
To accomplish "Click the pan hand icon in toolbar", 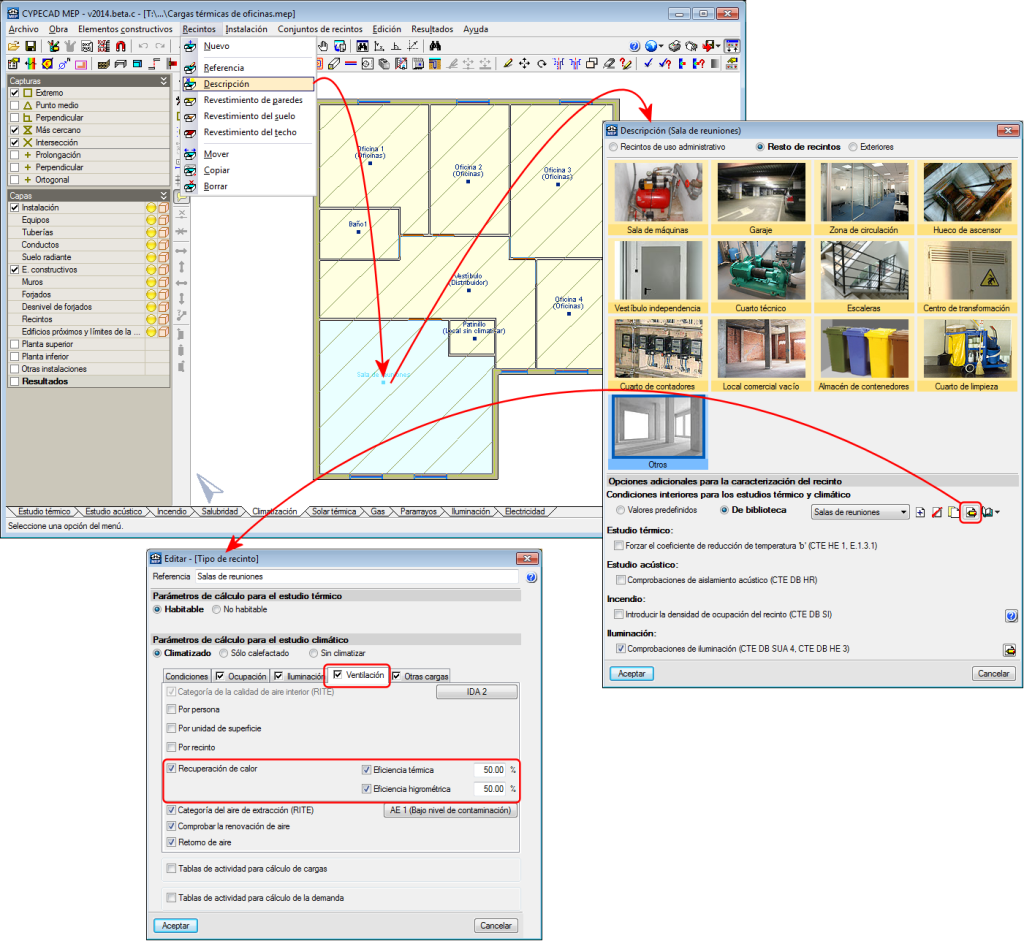I will tap(323, 46).
